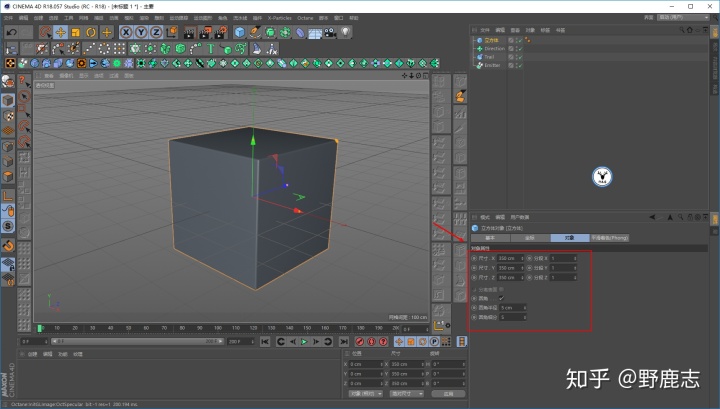Switch to the 对象 tab in attributes
The height and width of the screenshot is (409, 720).
(x=569, y=238)
